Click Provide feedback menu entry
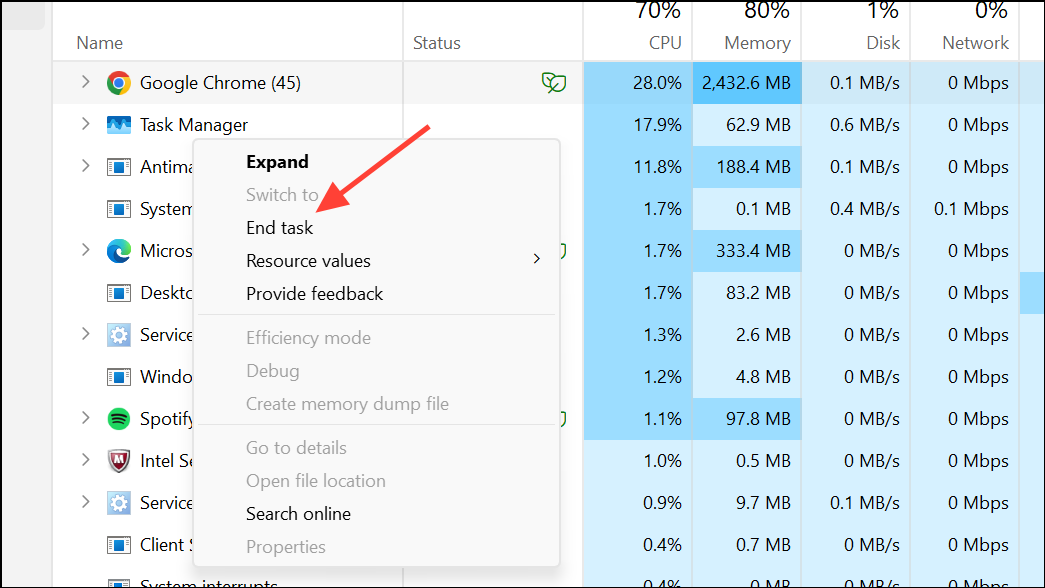This screenshot has width=1045, height=588. click(314, 294)
